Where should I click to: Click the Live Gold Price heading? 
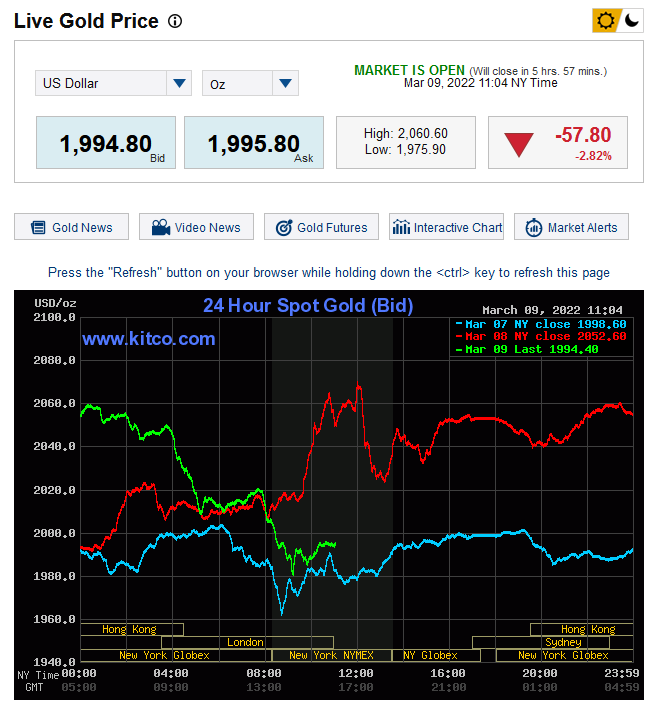tap(86, 21)
